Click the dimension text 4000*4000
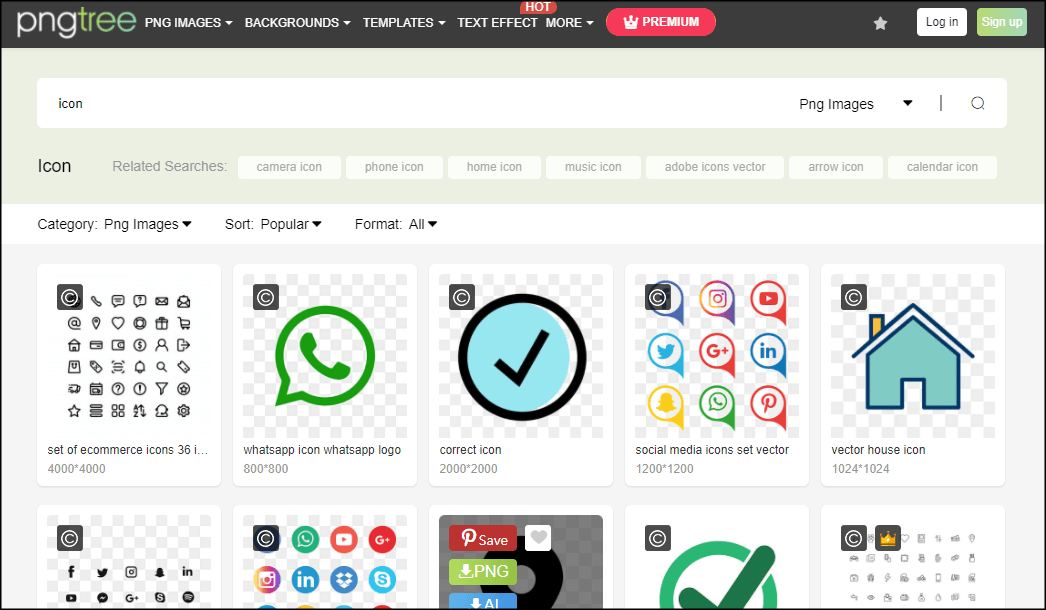 [77, 469]
